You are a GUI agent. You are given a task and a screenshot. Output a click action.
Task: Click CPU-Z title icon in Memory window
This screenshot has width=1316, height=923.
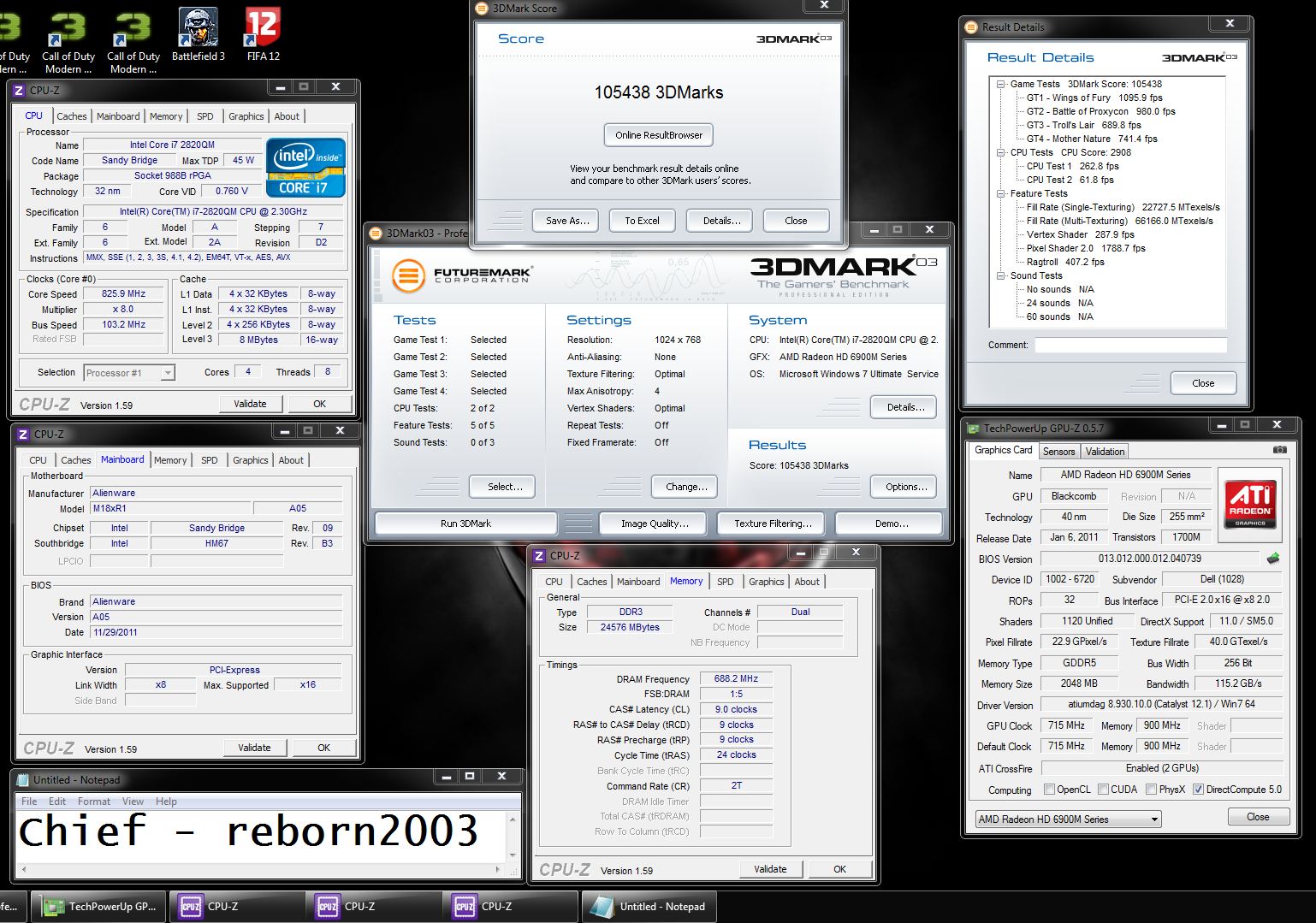pos(539,556)
